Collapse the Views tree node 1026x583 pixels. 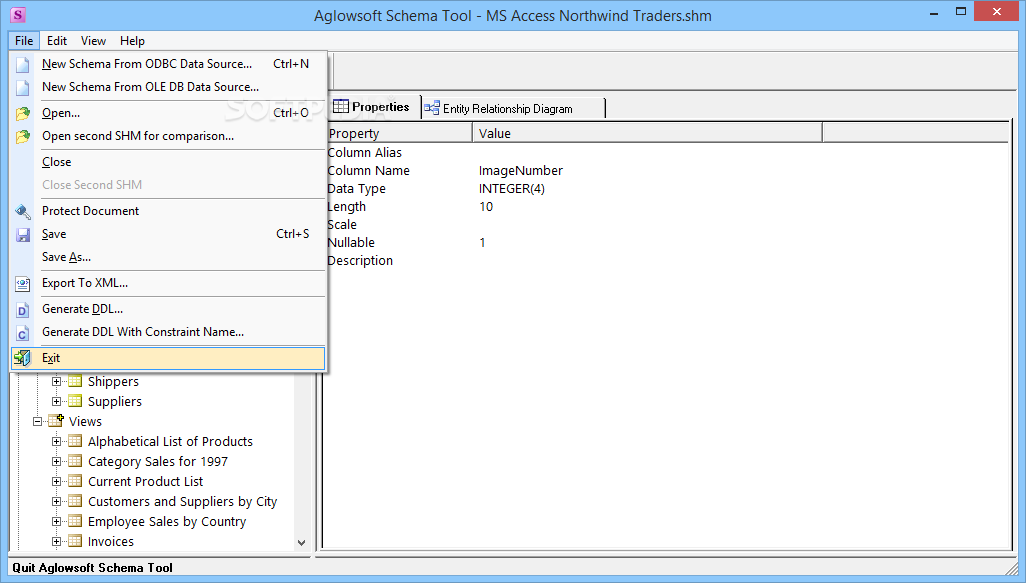[x=38, y=421]
